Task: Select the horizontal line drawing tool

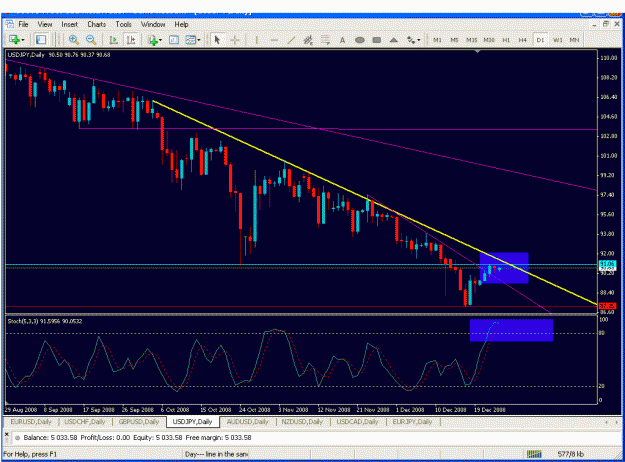Action: (x=274, y=40)
